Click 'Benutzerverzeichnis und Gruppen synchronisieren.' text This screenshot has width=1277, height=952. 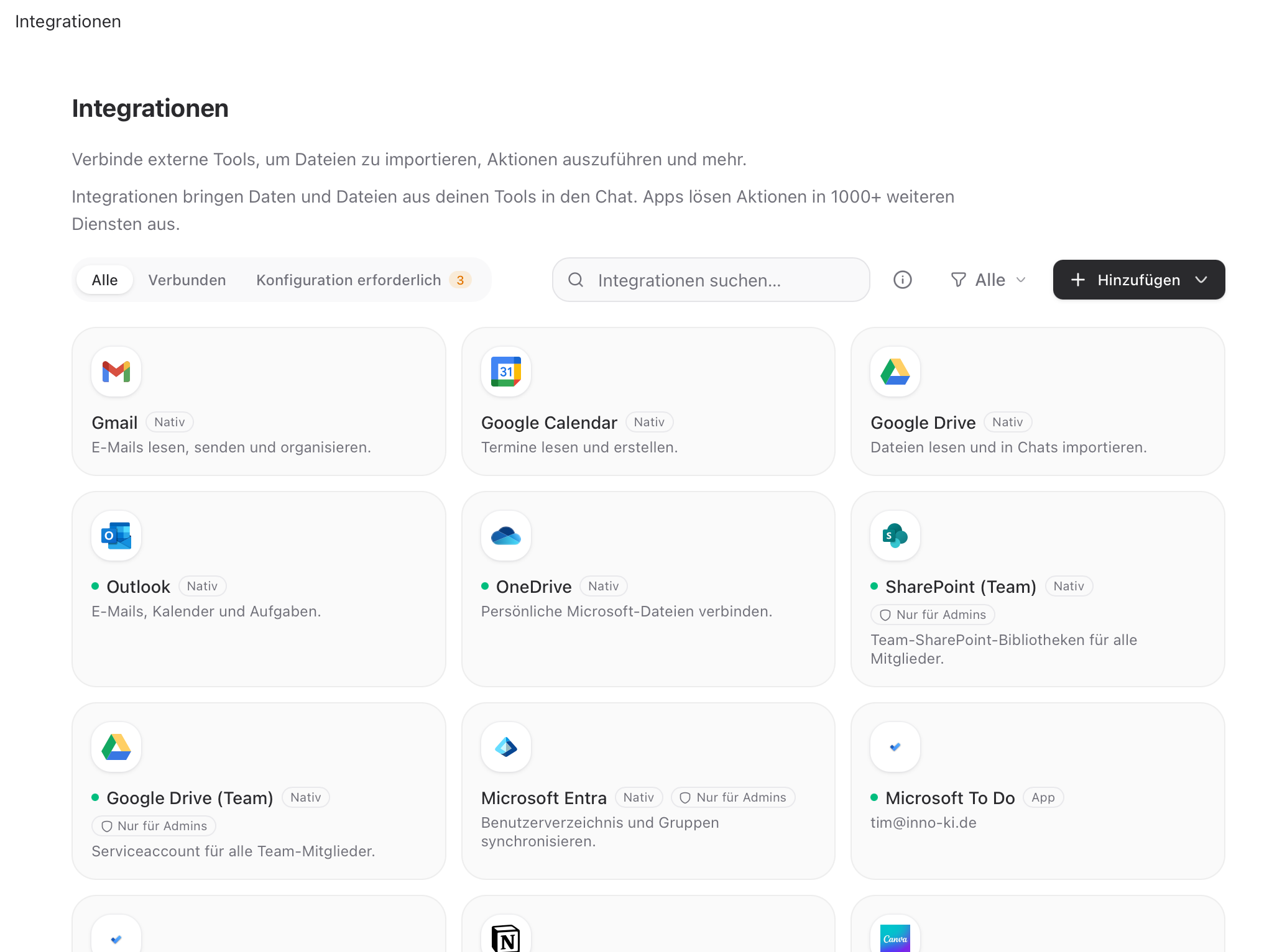(x=600, y=832)
